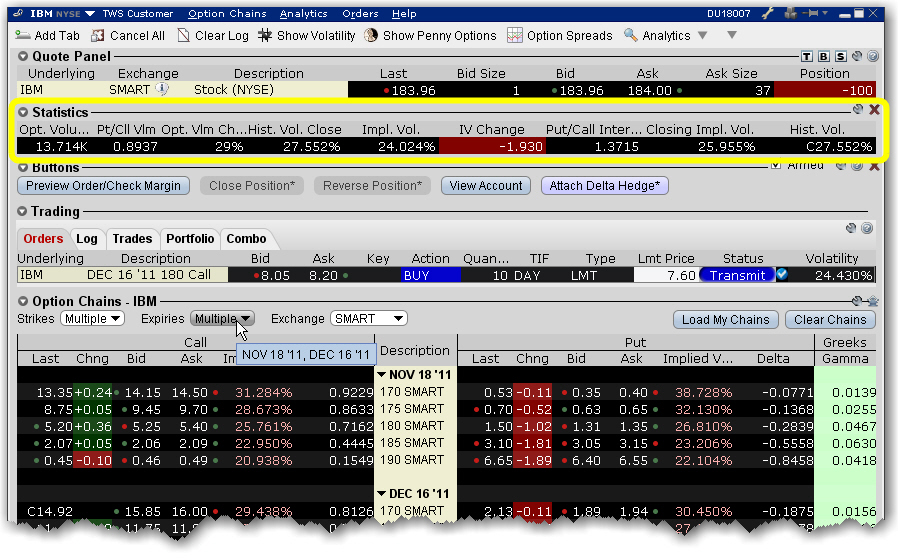Click the Show Penny Options icon
The width and height of the screenshot is (898, 560).
click(x=372, y=35)
